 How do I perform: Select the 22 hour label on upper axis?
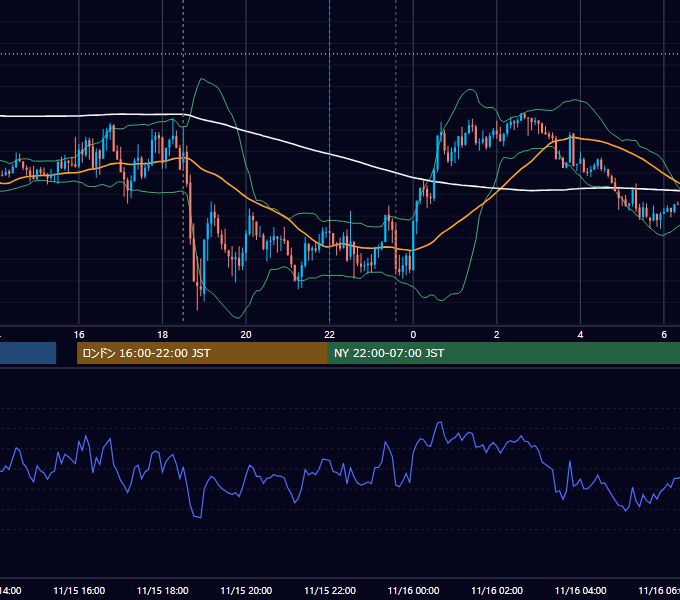click(330, 334)
